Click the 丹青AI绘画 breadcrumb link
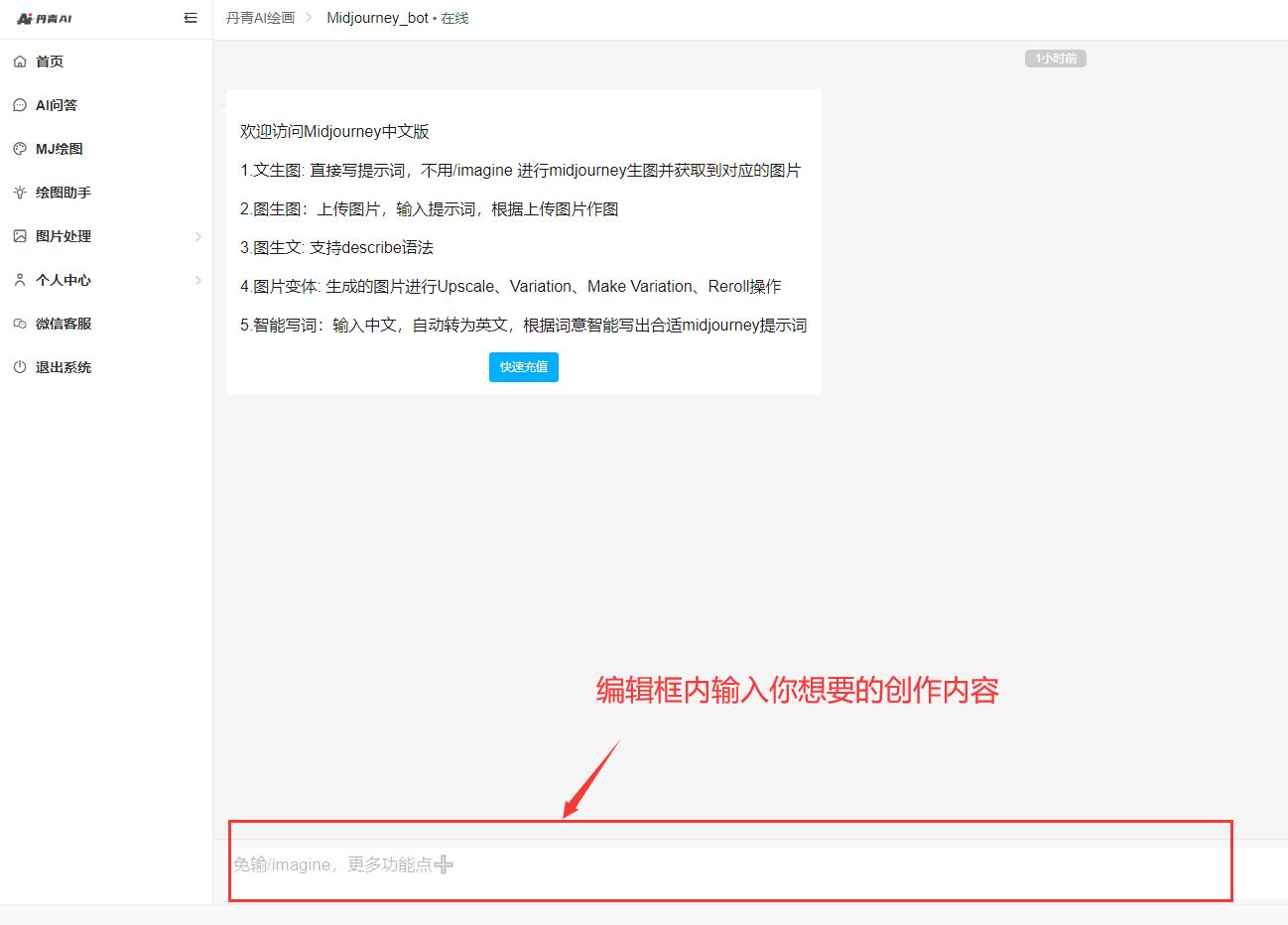This screenshot has width=1288, height=925. 260,18
